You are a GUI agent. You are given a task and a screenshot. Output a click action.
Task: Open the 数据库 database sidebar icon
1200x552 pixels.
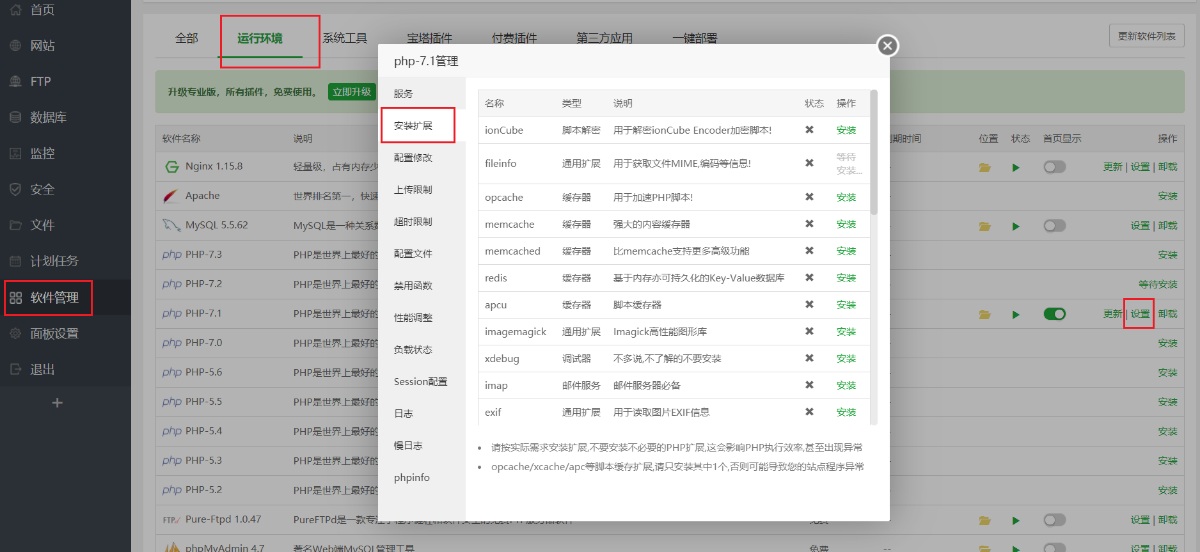click(x=15, y=118)
